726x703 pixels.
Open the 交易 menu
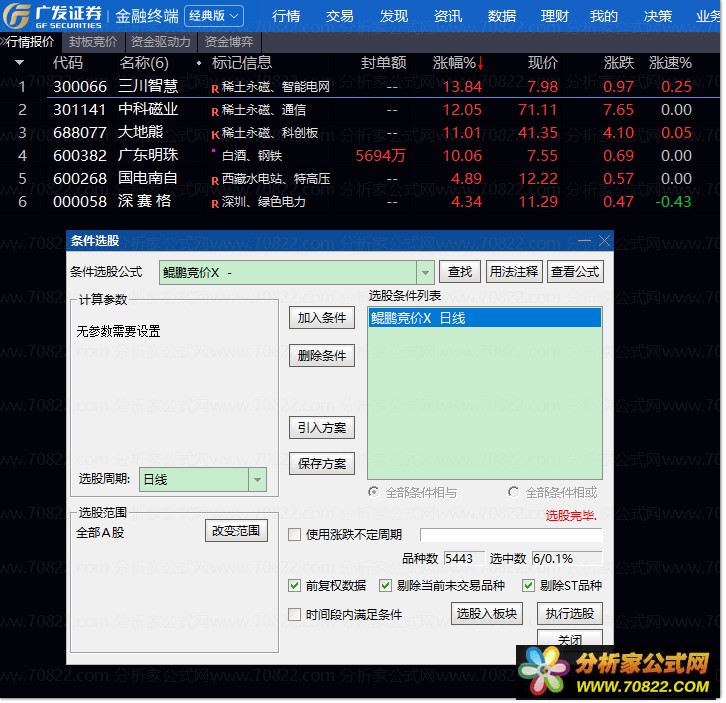[x=340, y=16]
